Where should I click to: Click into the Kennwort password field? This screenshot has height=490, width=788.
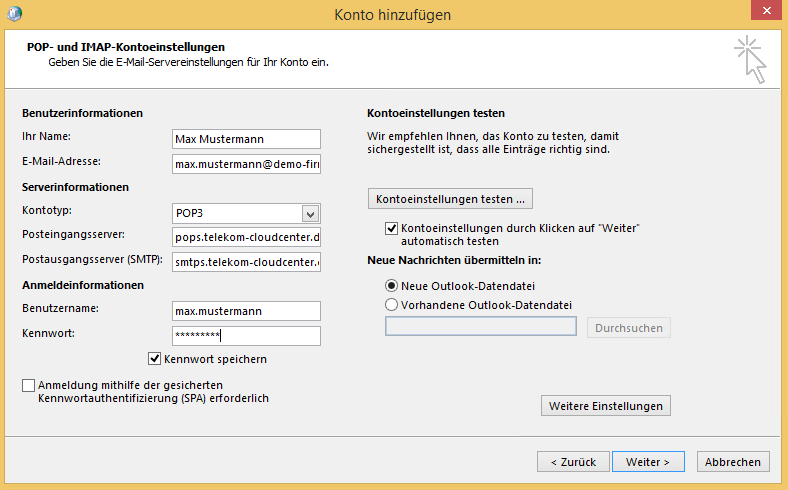[x=246, y=336]
